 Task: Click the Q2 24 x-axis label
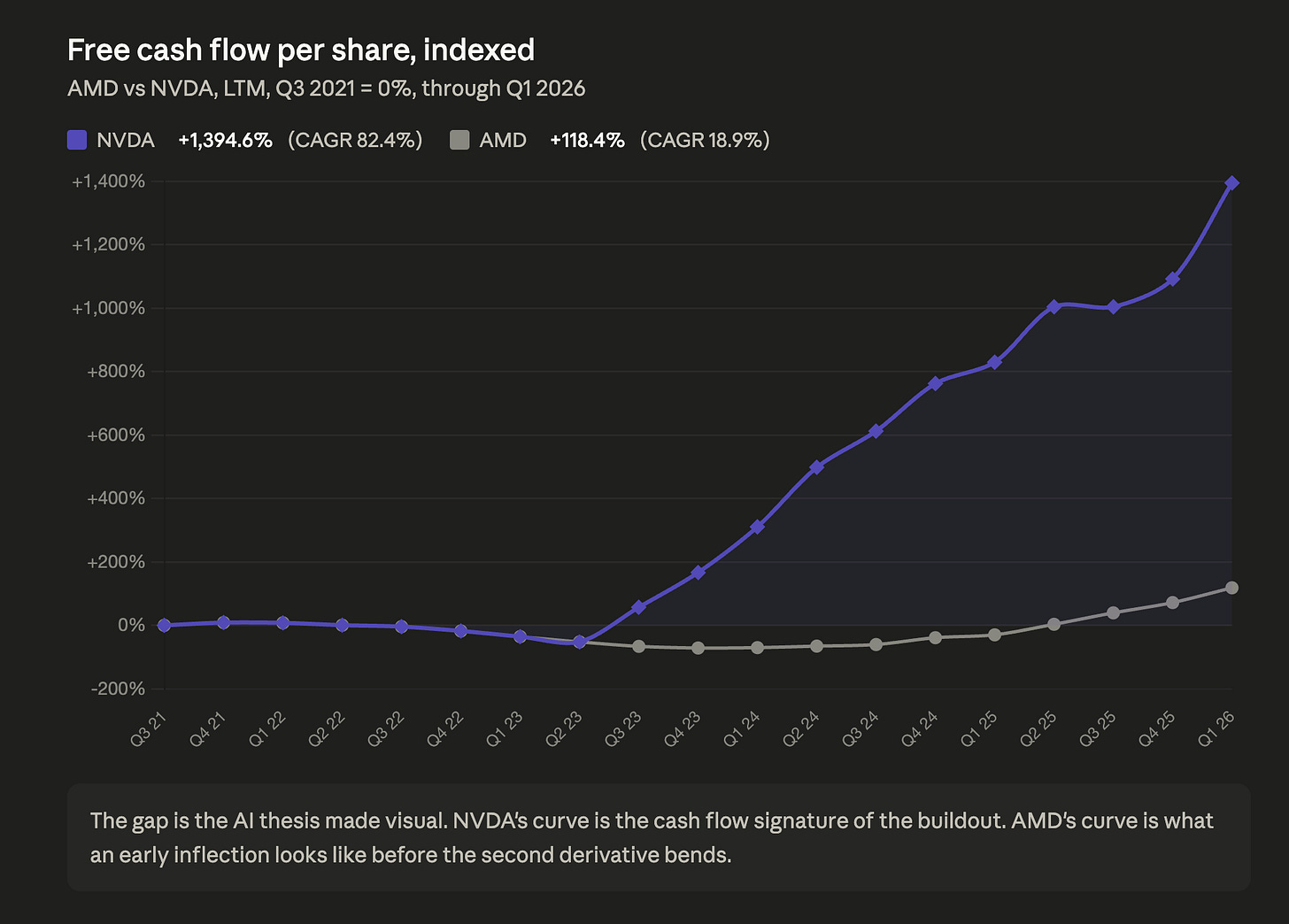coord(800,728)
